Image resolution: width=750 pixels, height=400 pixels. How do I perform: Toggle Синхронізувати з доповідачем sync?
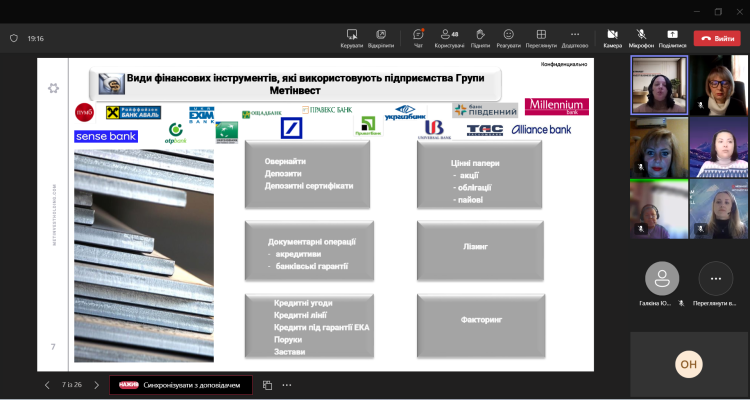(181, 384)
